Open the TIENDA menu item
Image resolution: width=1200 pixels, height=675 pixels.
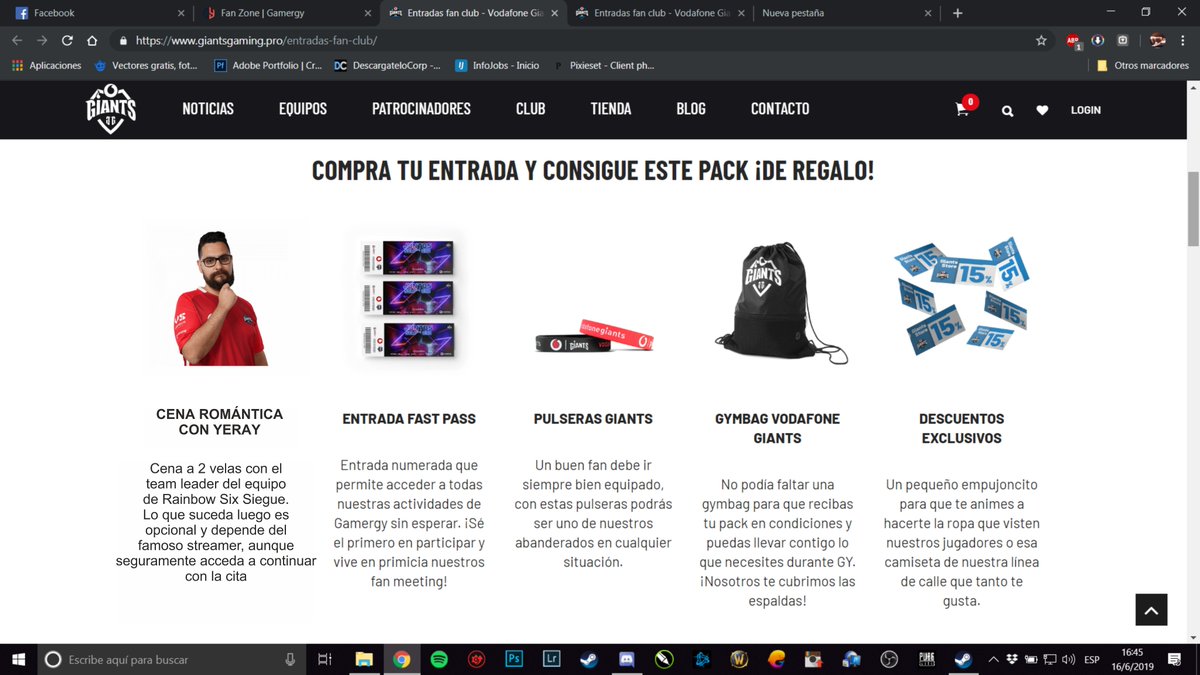click(611, 109)
